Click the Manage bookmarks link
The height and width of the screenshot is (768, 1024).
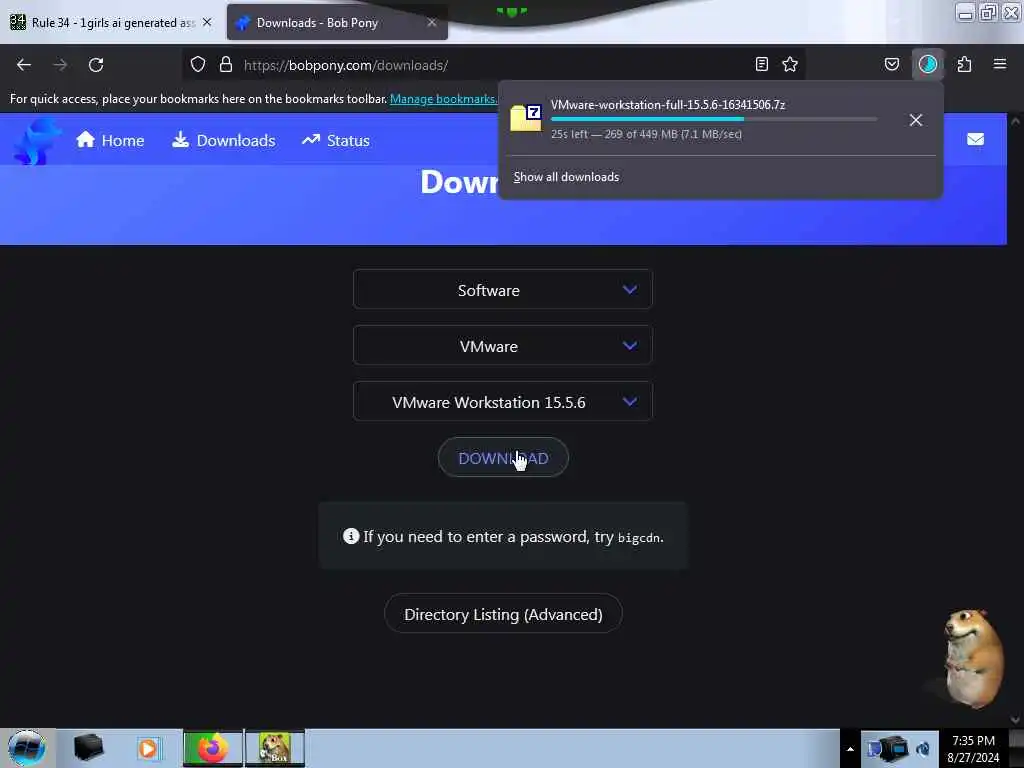coord(443,99)
